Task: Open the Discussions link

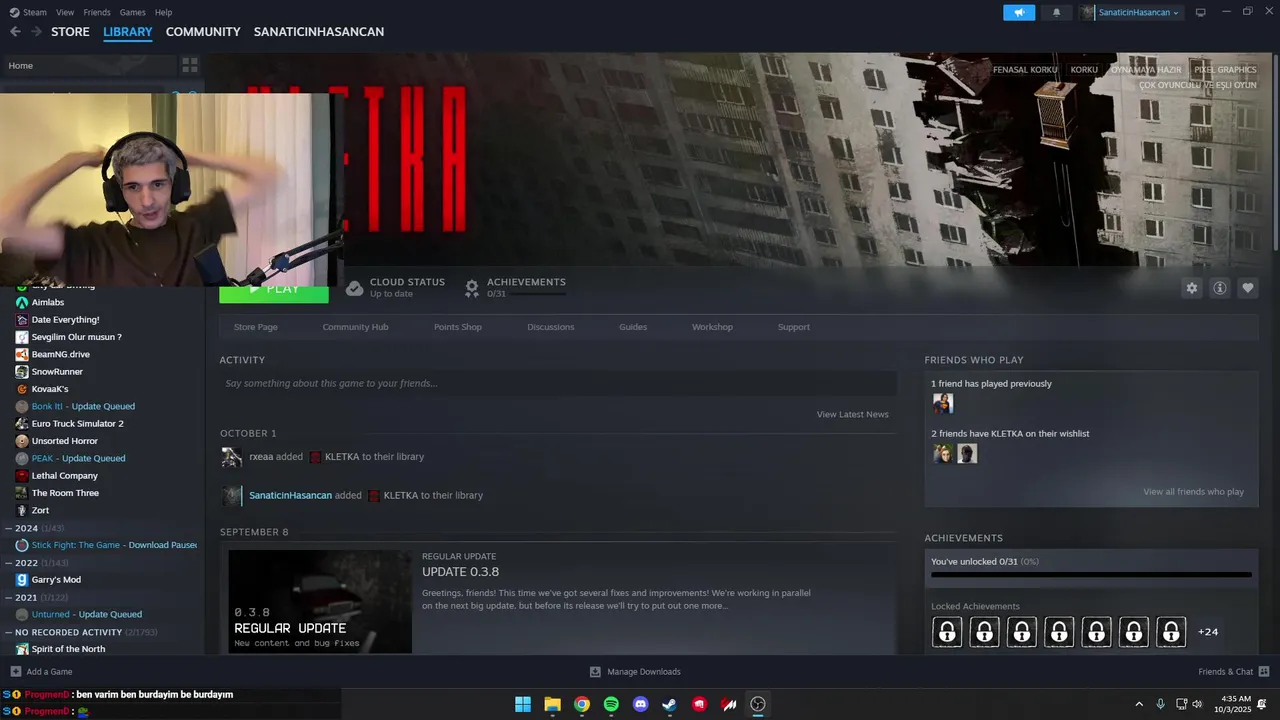Action: pyautogui.click(x=551, y=327)
